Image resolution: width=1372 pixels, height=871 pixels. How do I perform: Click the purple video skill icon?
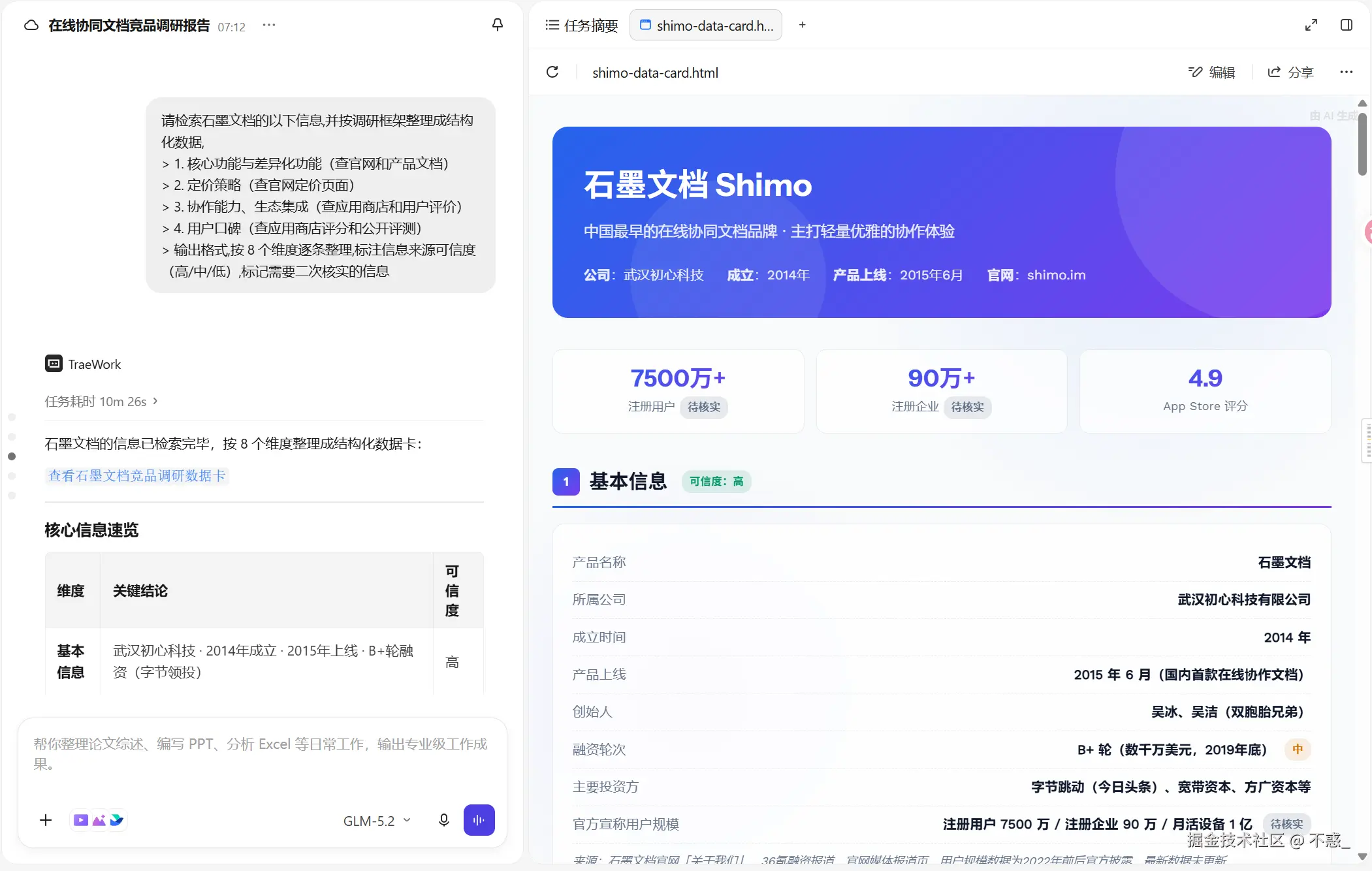(81, 820)
